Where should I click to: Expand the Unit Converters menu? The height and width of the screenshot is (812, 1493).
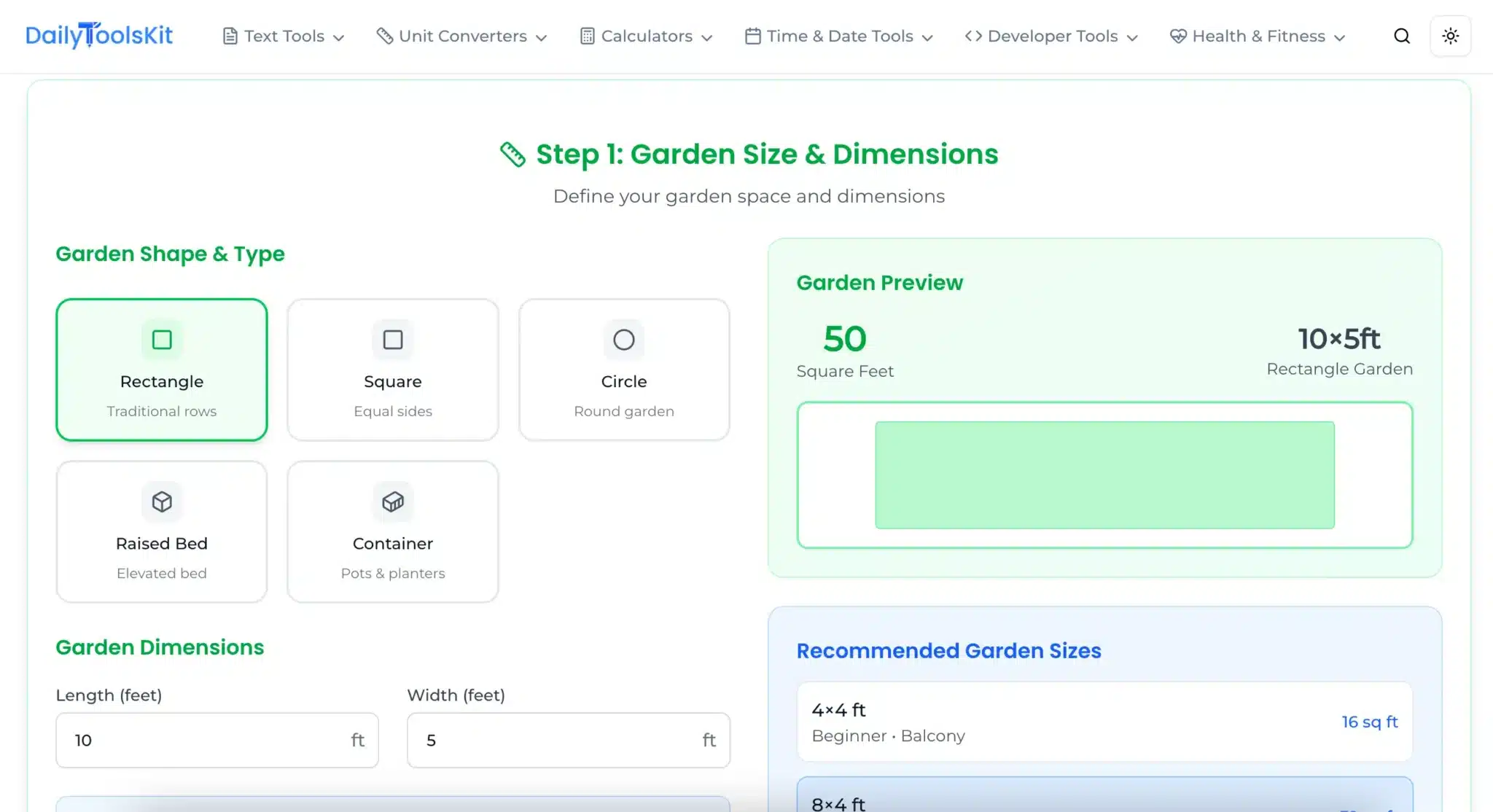point(461,36)
